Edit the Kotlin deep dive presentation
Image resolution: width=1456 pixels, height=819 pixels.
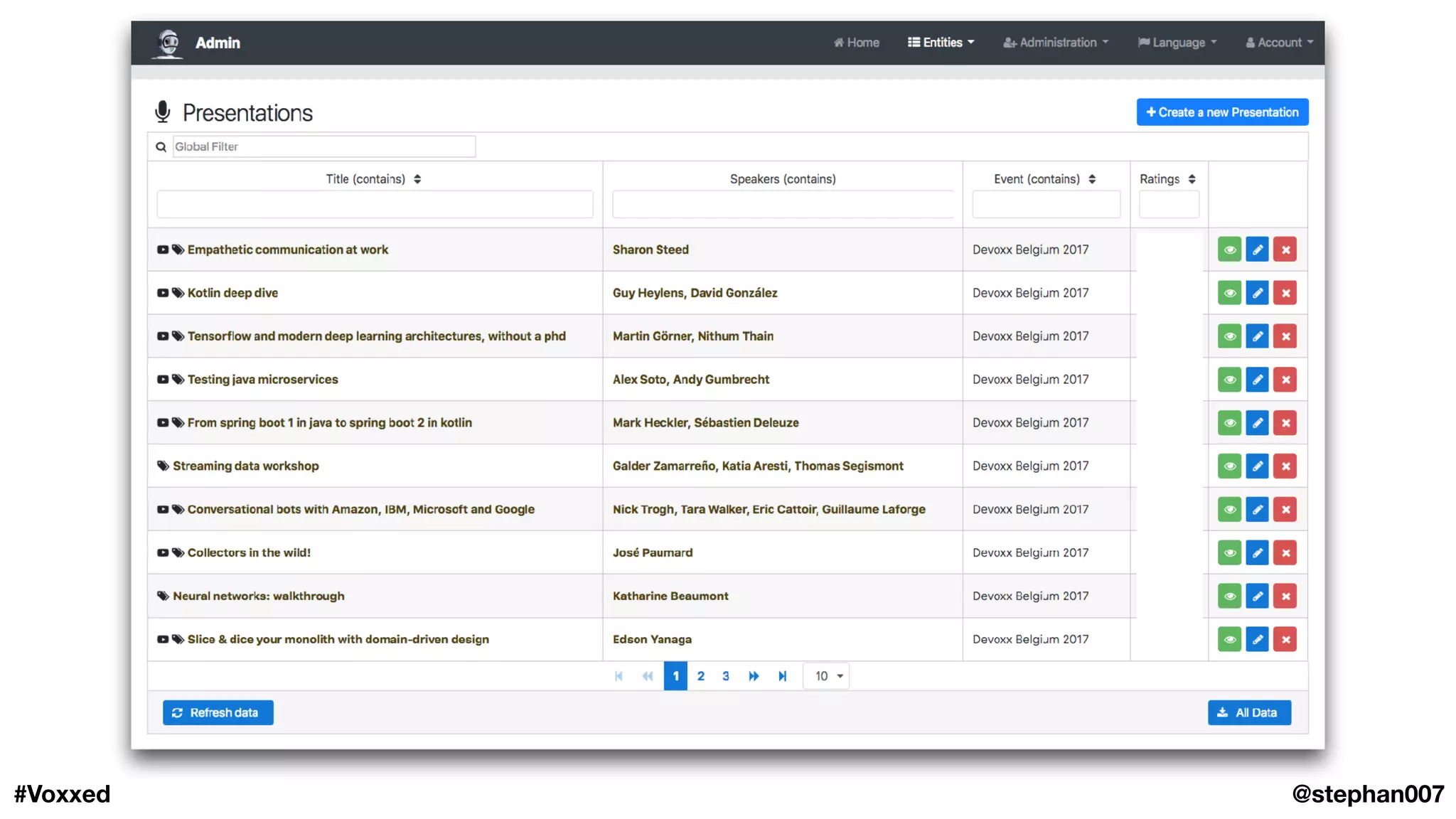coord(1257,293)
